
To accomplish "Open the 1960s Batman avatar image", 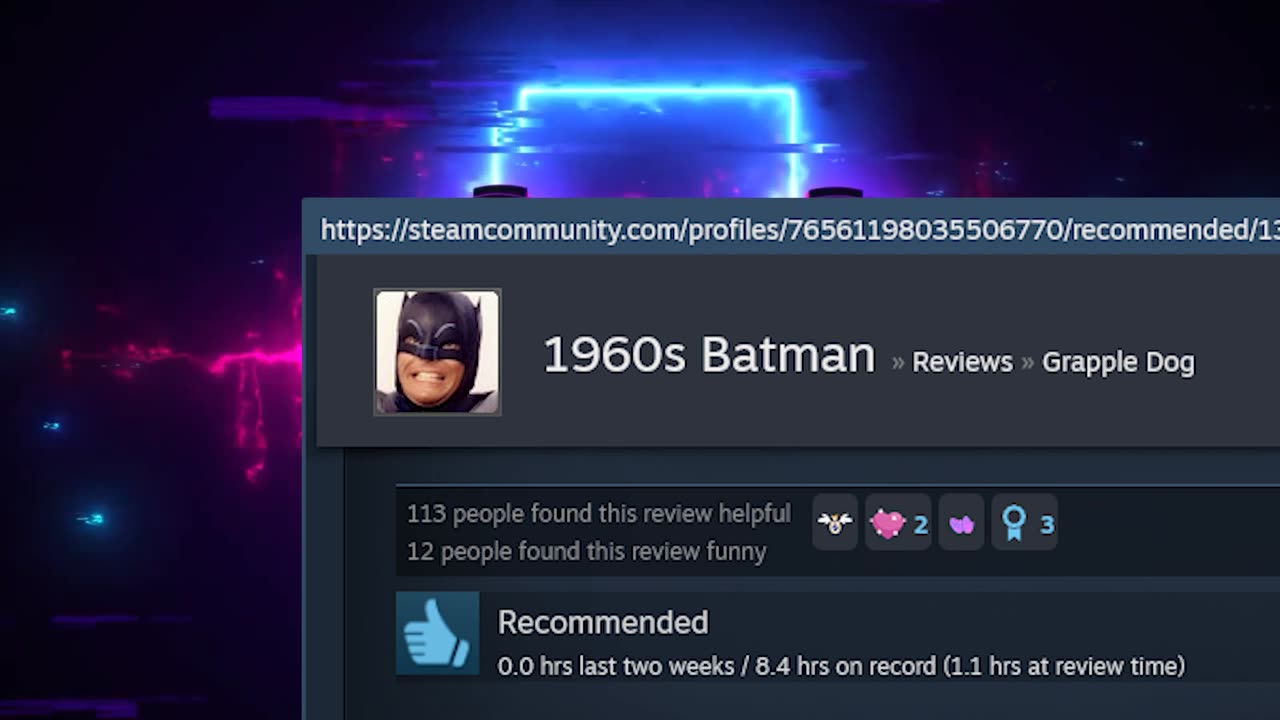I will (x=437, y=352).
